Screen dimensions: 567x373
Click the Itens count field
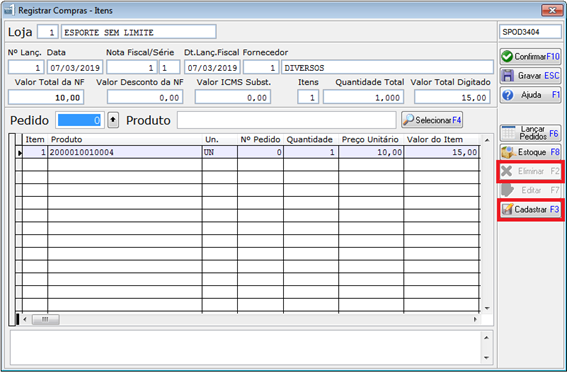click(x=308, y=97)
